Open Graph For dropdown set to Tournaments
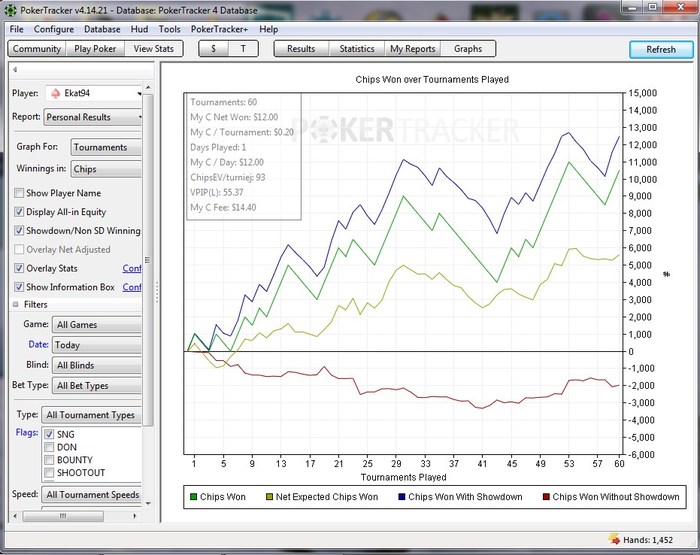The image size is (700, 555). tap(106, 147)
